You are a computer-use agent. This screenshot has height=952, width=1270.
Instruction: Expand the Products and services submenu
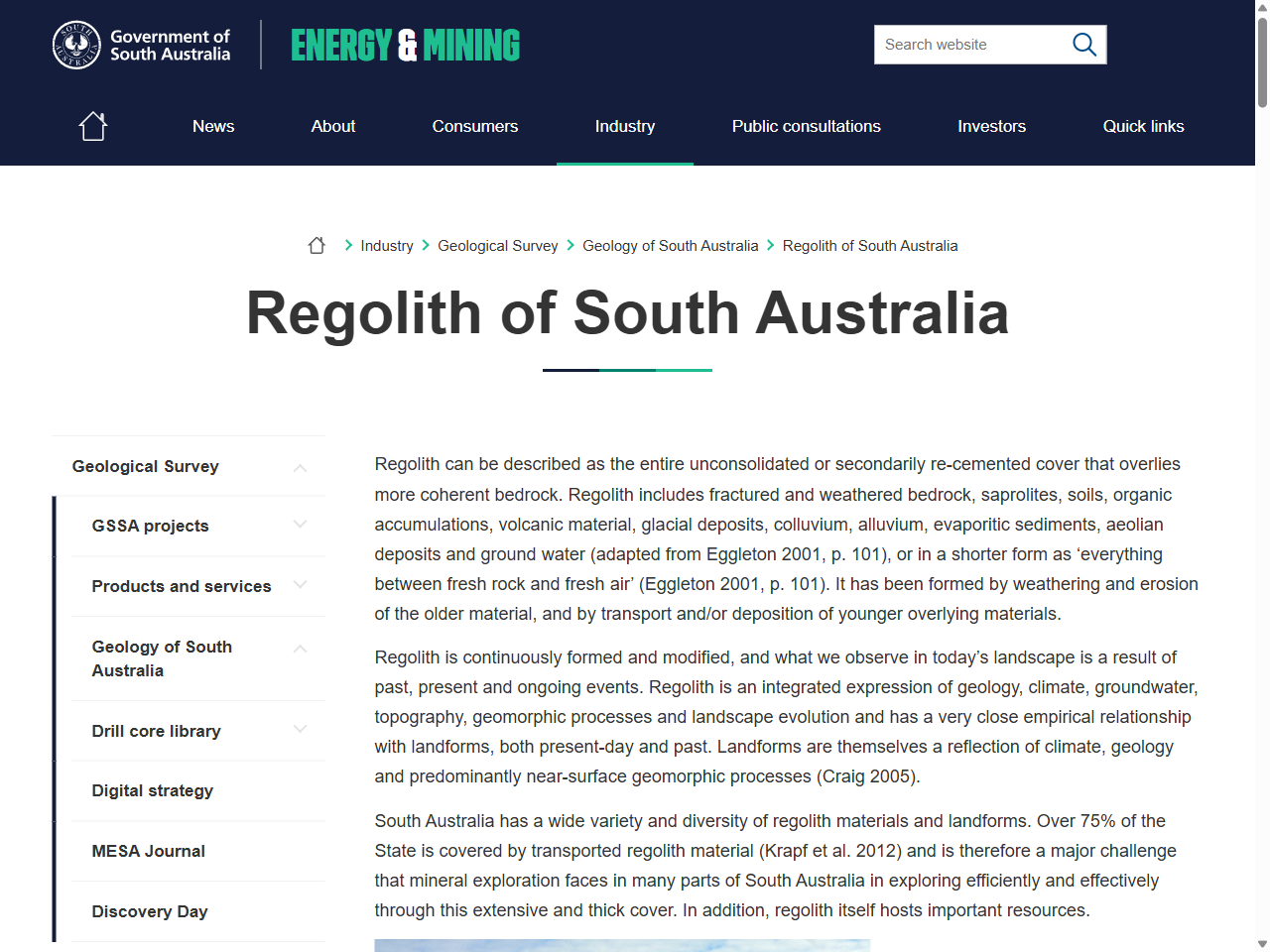click(300, 586)
